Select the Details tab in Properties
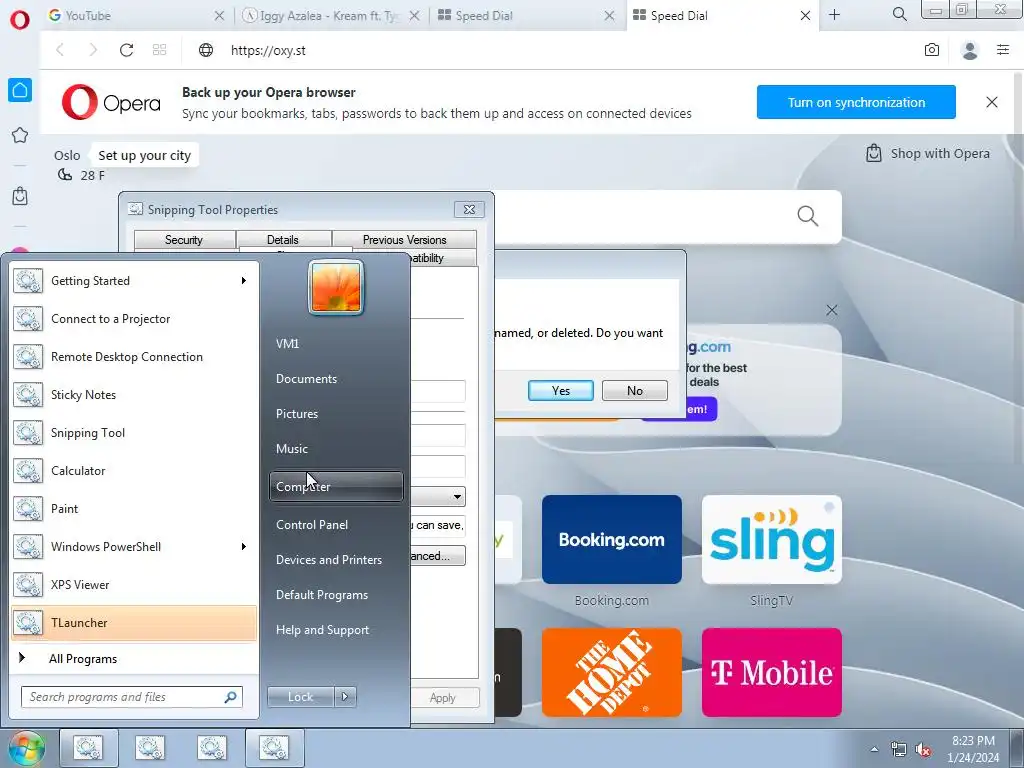Image resolution: width=1024 pixels, height=768 pixels. (283, 240)
